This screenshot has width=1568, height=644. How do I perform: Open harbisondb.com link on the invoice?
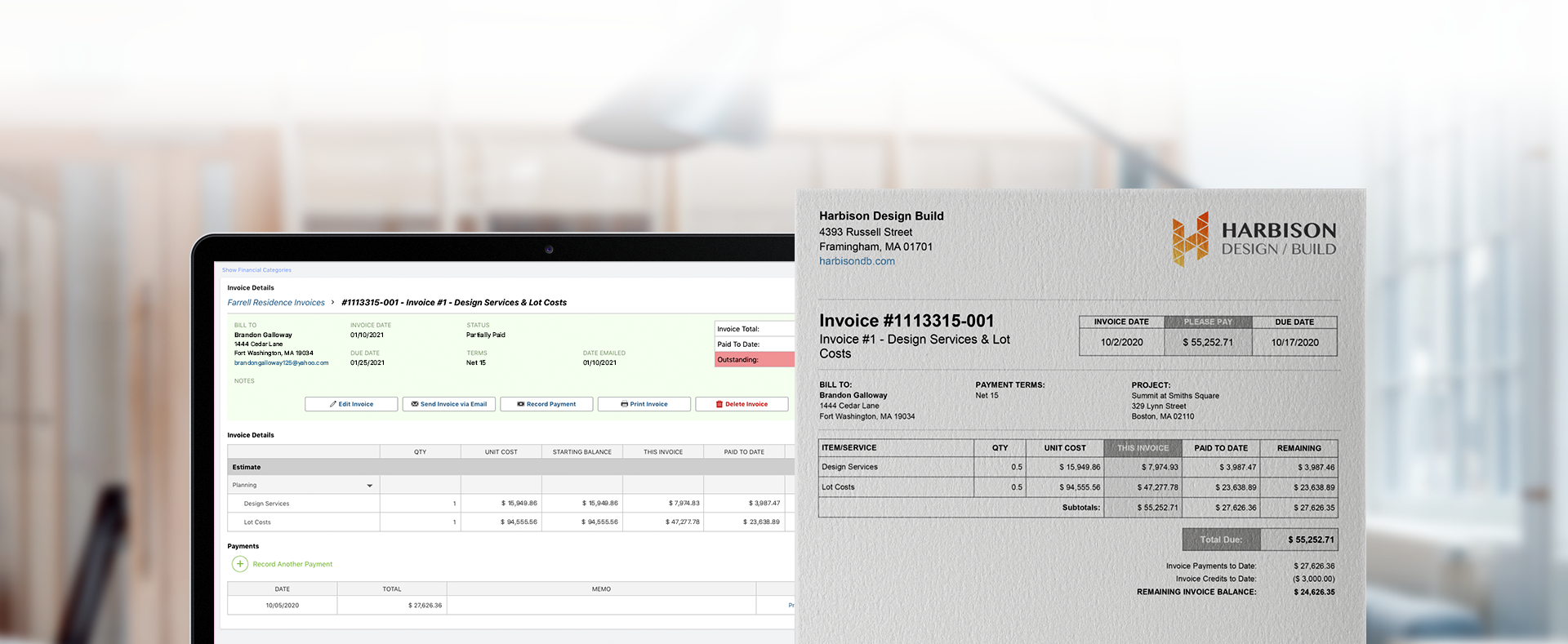coord(857,261)
